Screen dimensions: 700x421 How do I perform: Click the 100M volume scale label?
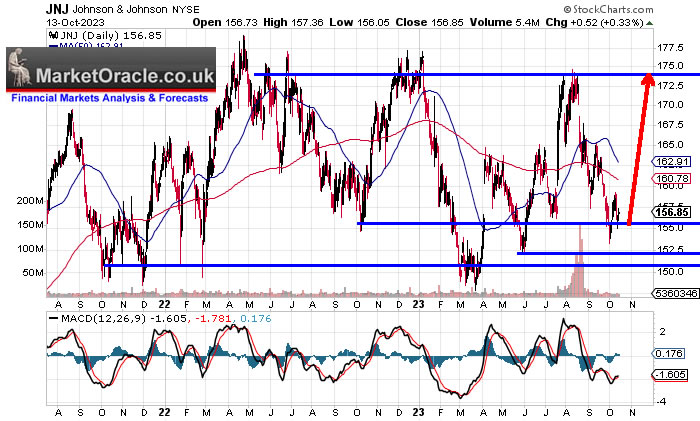tap(30, 248)
